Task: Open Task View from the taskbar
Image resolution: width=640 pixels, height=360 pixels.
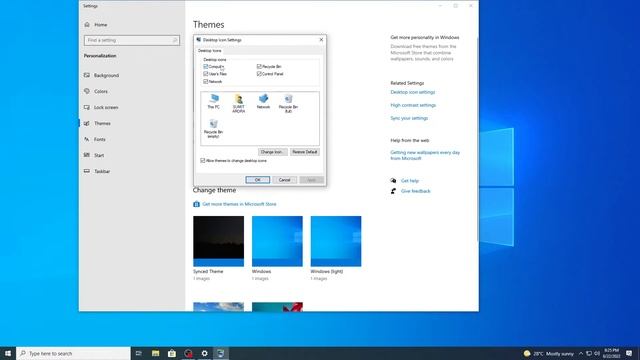Action: 139,353
